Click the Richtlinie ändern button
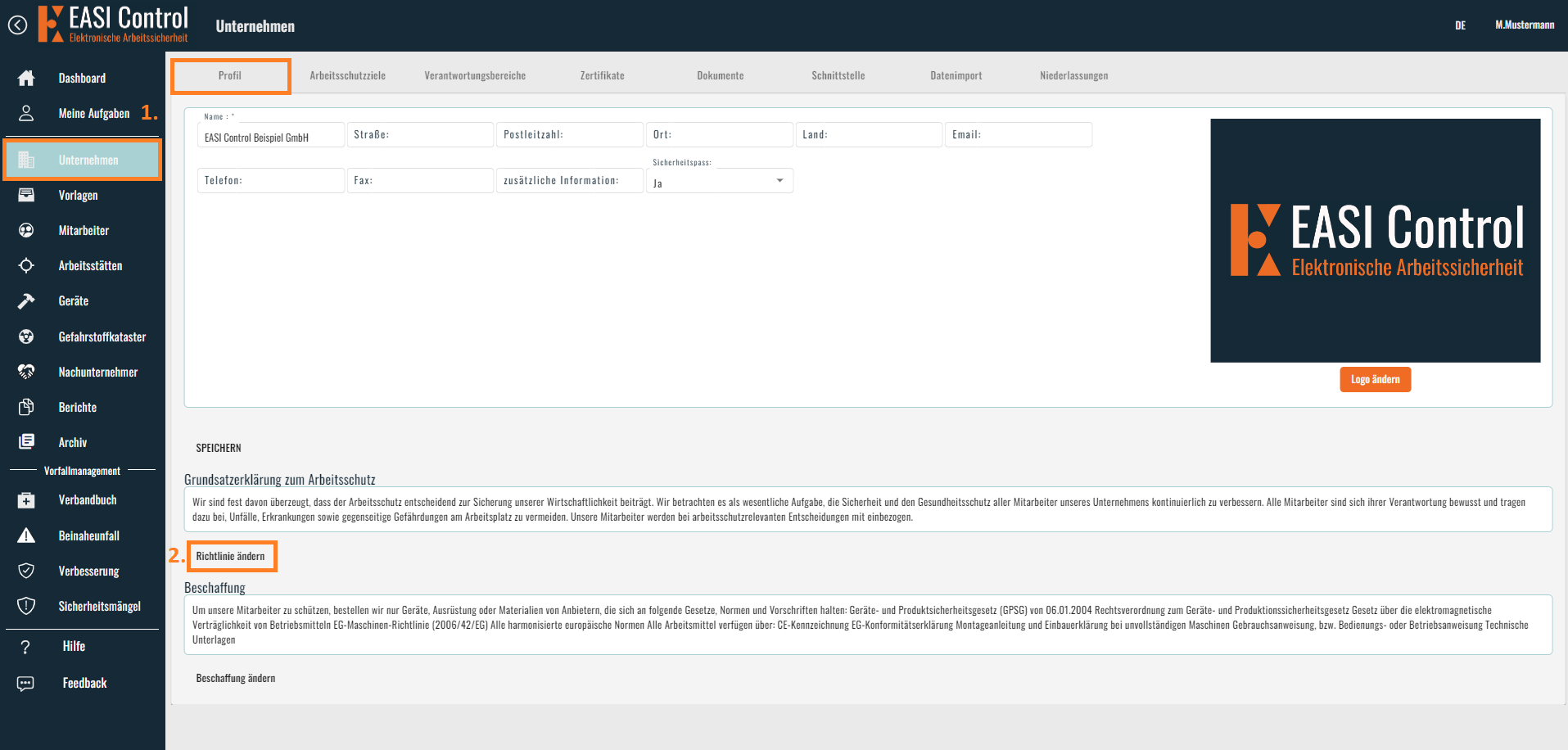1568x750 pixels. point(231,556)
